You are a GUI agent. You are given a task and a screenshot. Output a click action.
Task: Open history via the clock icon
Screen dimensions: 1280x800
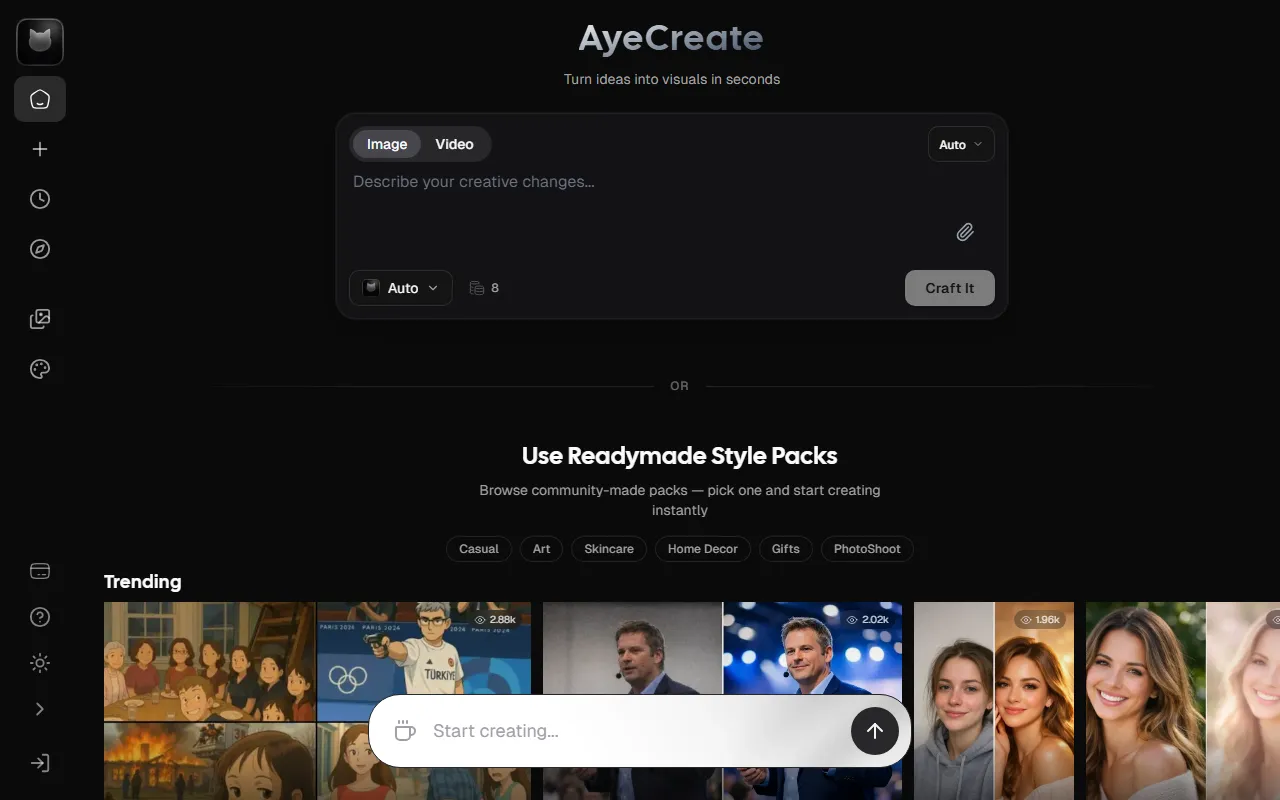[x=40, y=199]
